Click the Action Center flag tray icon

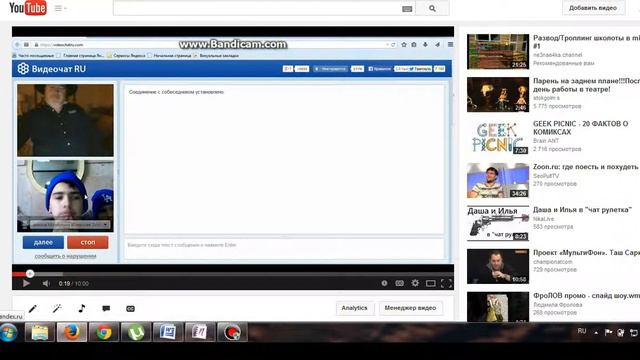point(608,332)
